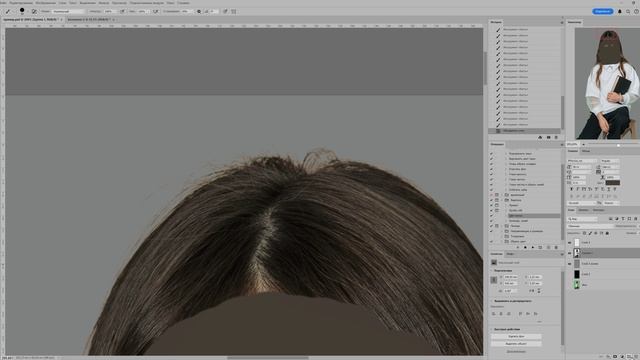Enable pressure for opacity in options bar

point(122,11)
